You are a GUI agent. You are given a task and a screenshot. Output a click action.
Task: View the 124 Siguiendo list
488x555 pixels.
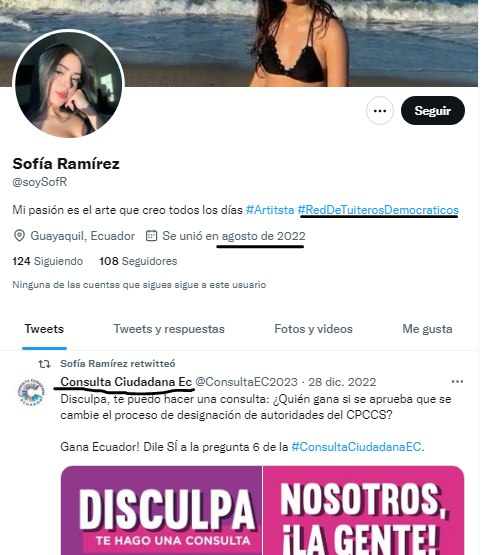click(x=47, y=261)
